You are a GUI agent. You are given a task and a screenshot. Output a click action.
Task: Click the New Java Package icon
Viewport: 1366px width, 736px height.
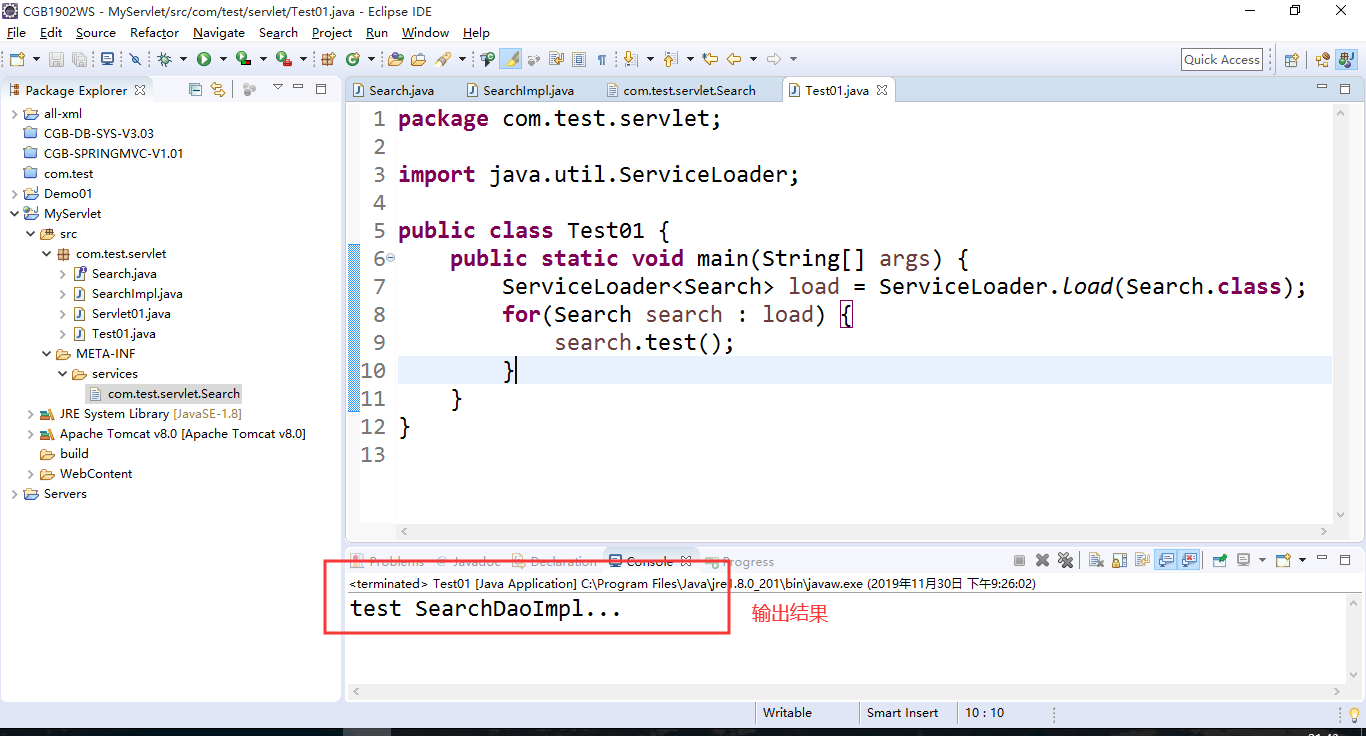[x=328, y=59]
